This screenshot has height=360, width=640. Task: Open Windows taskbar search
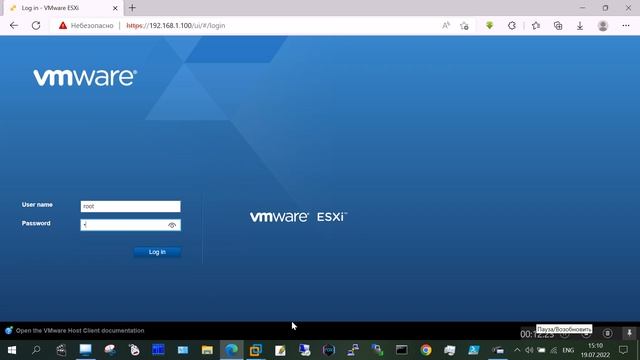36,350
